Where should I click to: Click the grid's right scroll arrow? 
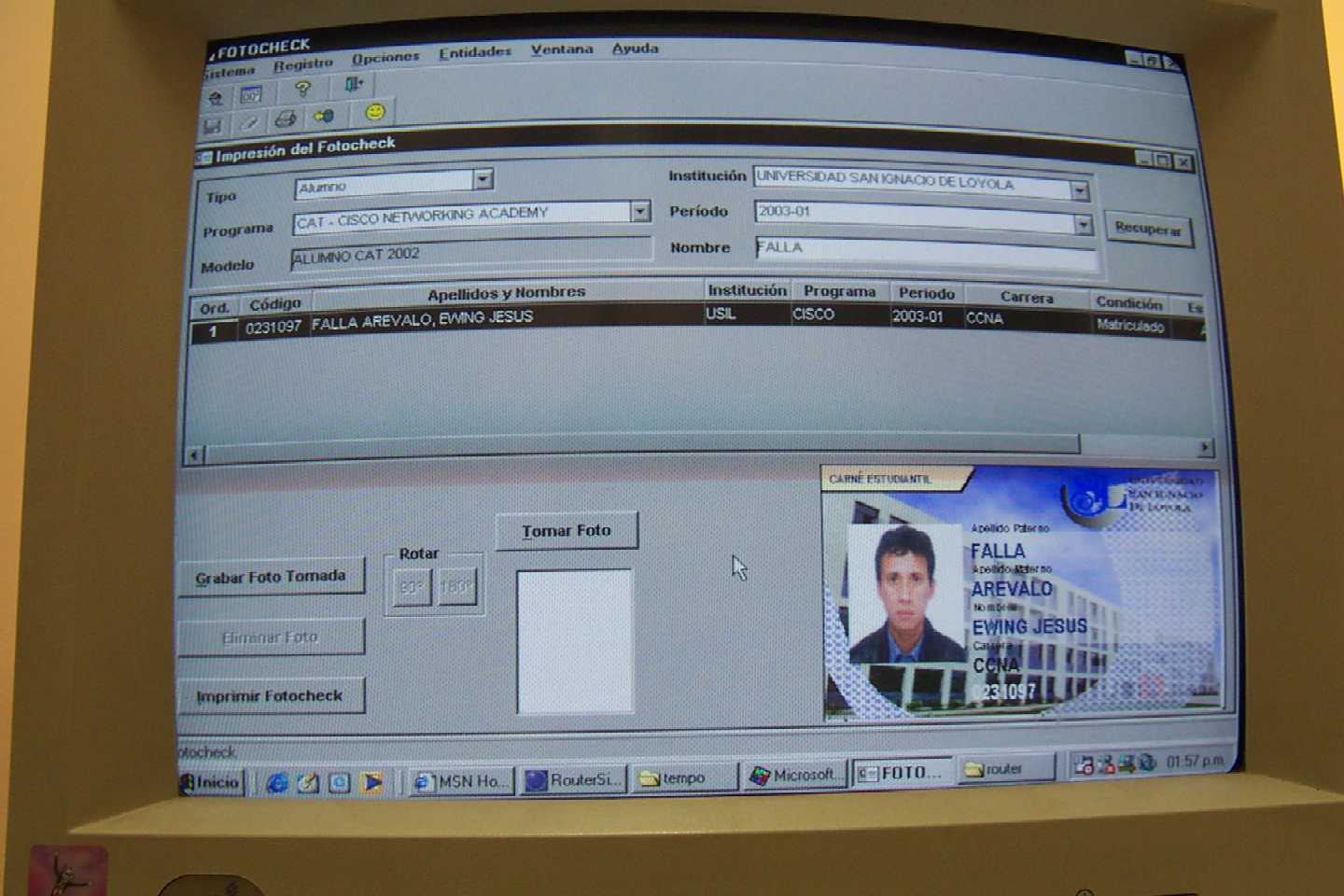point(1205,447)
